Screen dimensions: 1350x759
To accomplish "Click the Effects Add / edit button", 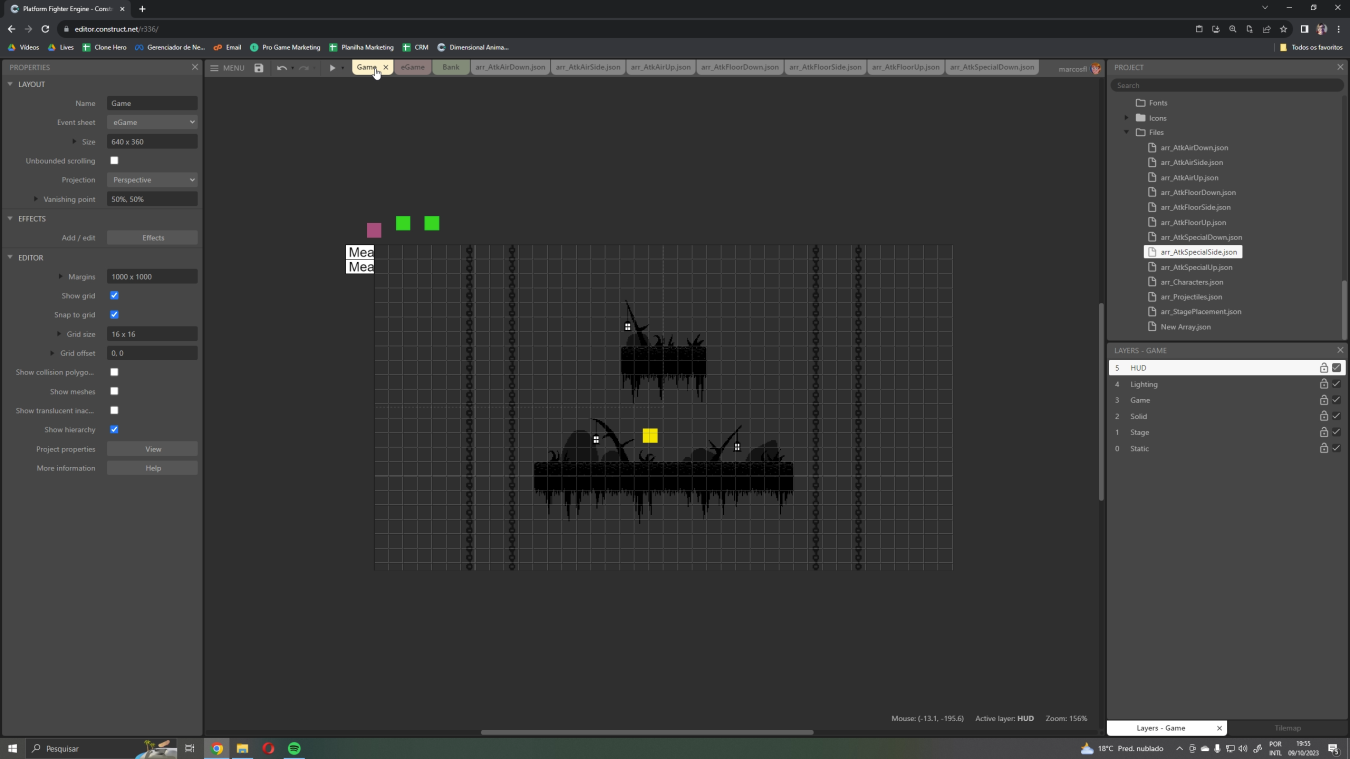I will (x=152, y=237).
